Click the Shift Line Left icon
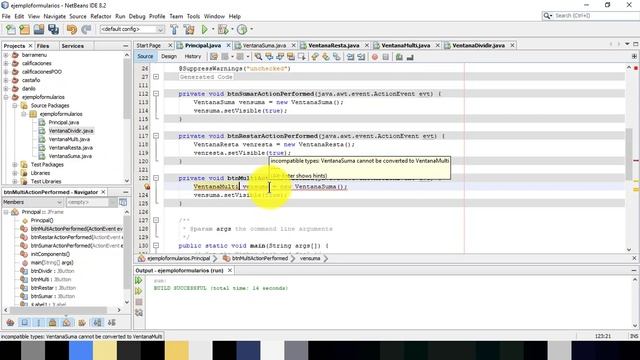 point(351,57)
